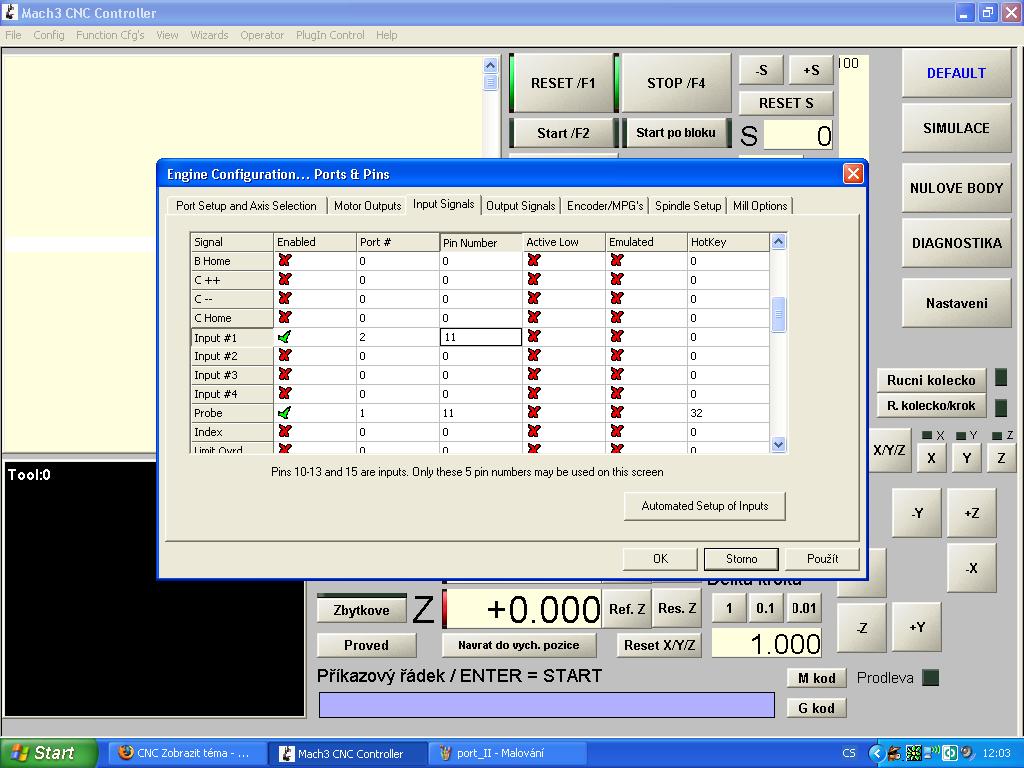Click Automated Setup of Inputs button
The image size is (1024, 768).
[x=704, y=506]
